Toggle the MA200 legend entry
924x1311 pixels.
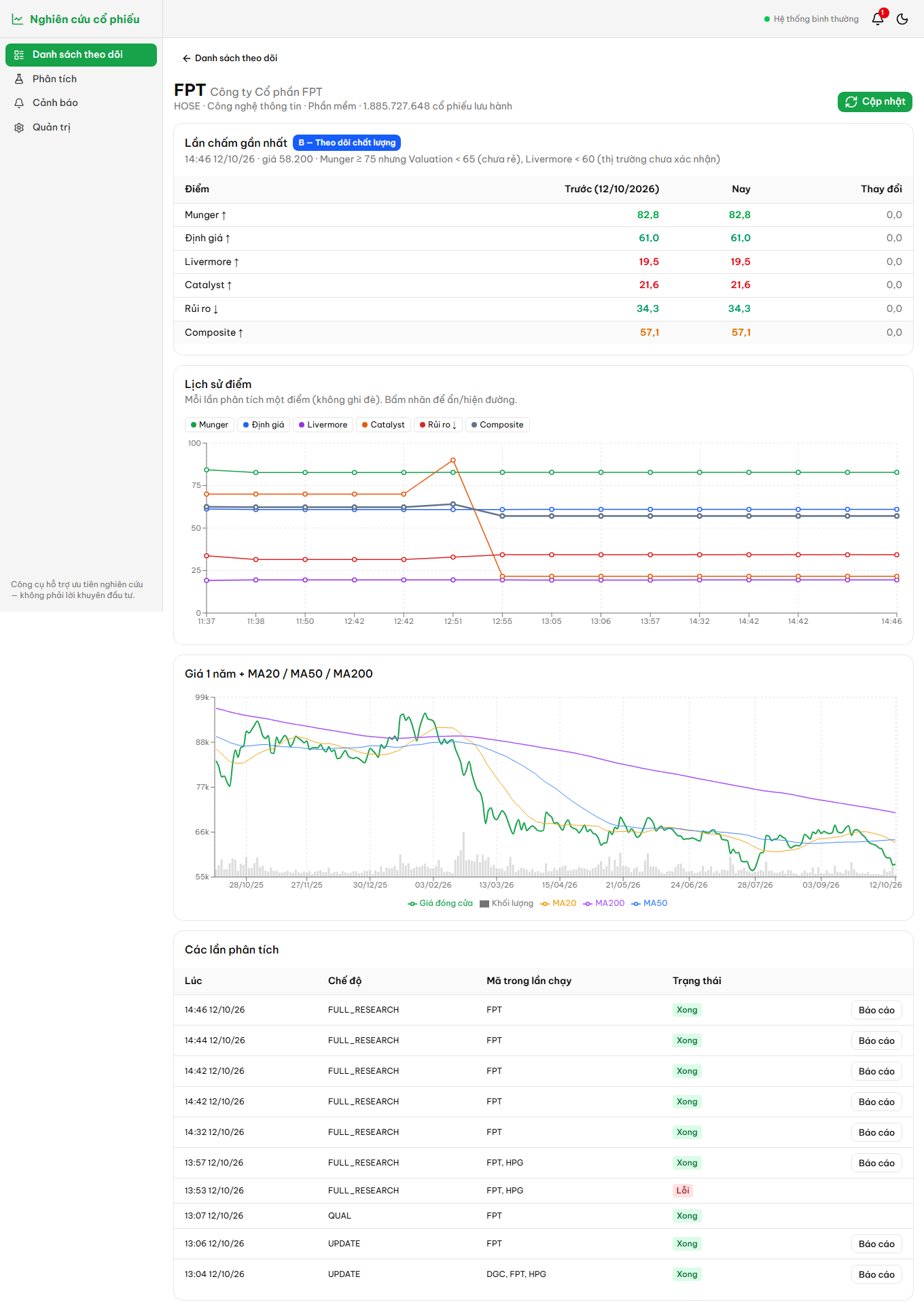point(603,903)
